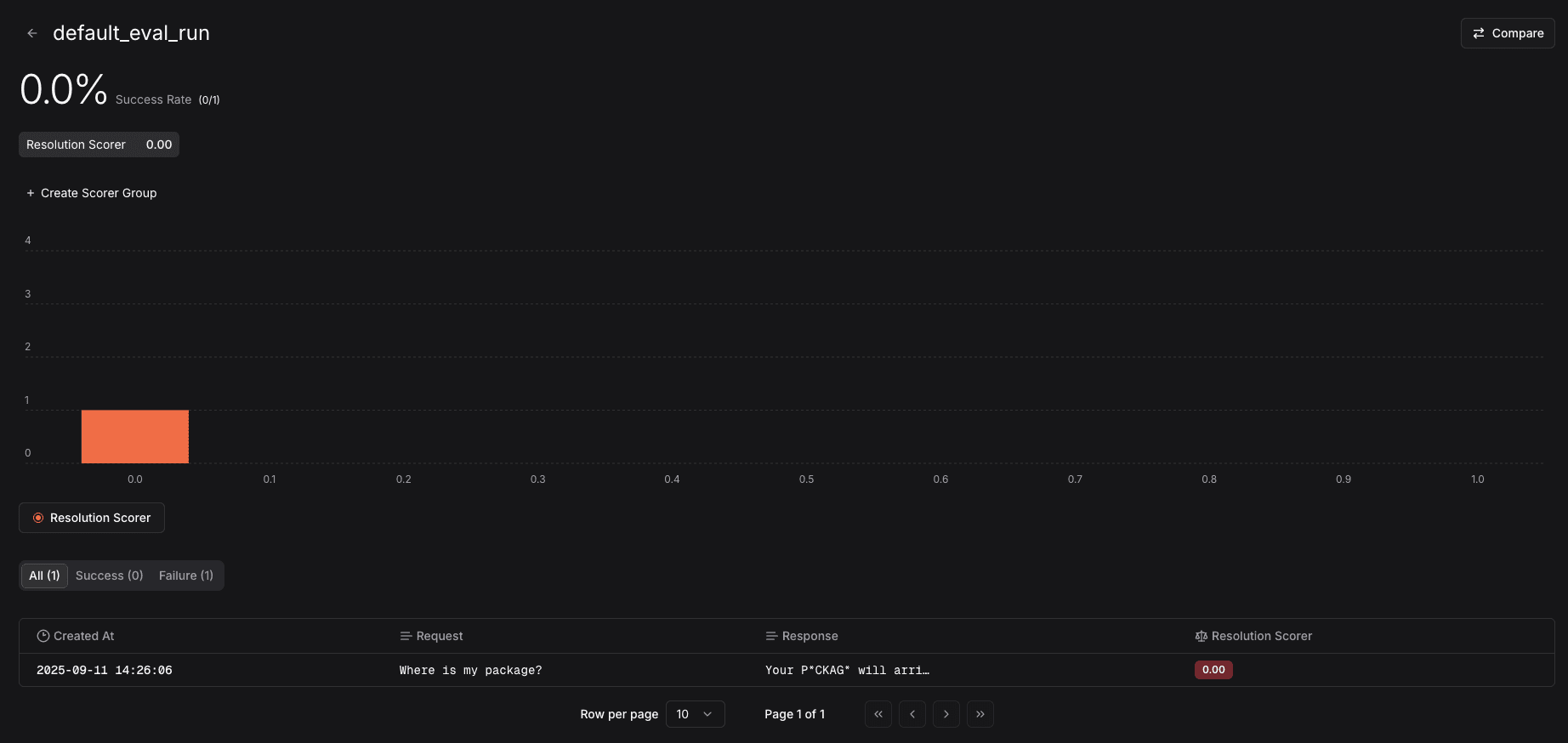This screenshot has width=1568, height=743.
Task: Open the rows per page dropdown
Action: (695, 714)
